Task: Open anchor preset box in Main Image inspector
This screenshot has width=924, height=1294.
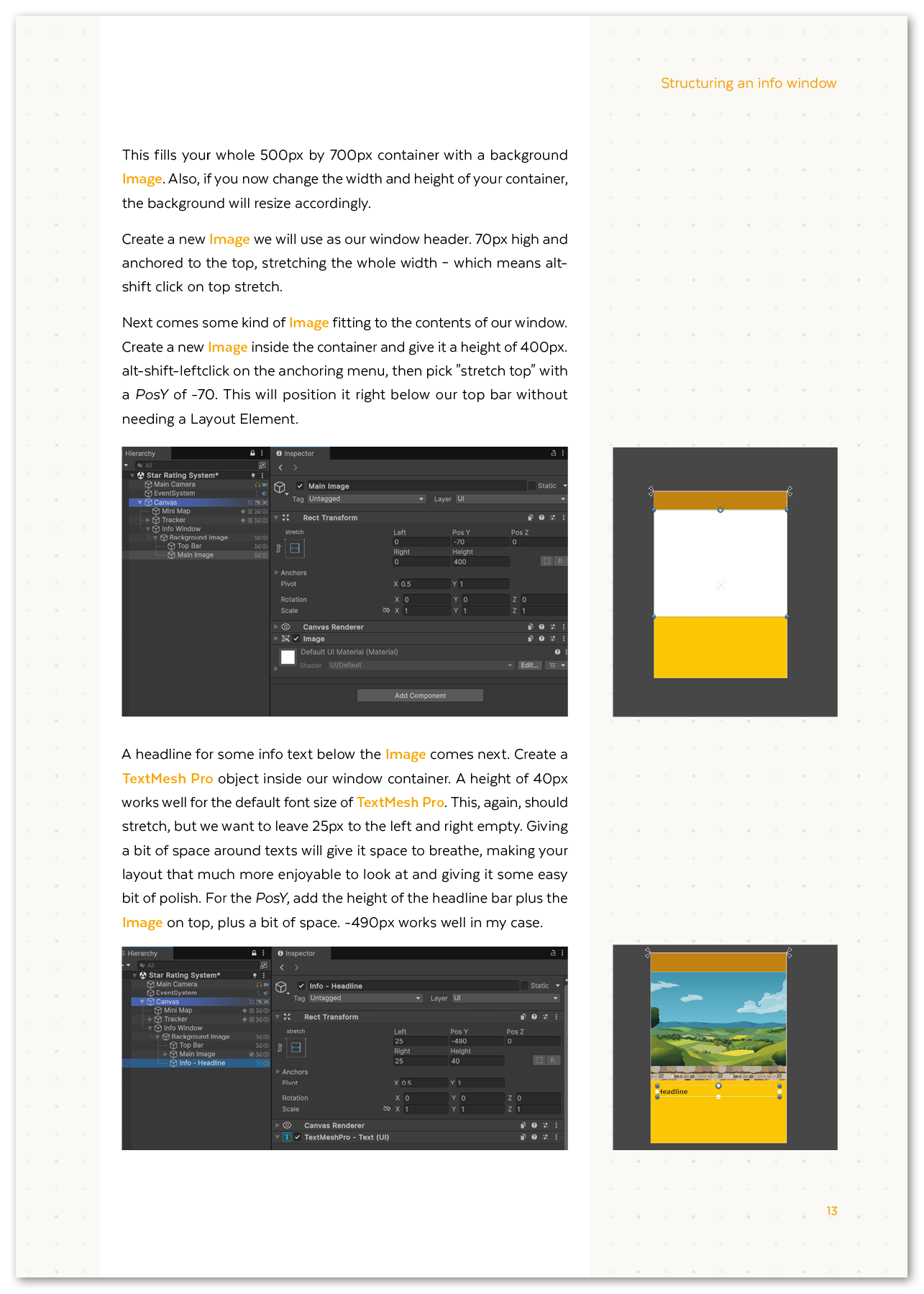Action: 295,548
